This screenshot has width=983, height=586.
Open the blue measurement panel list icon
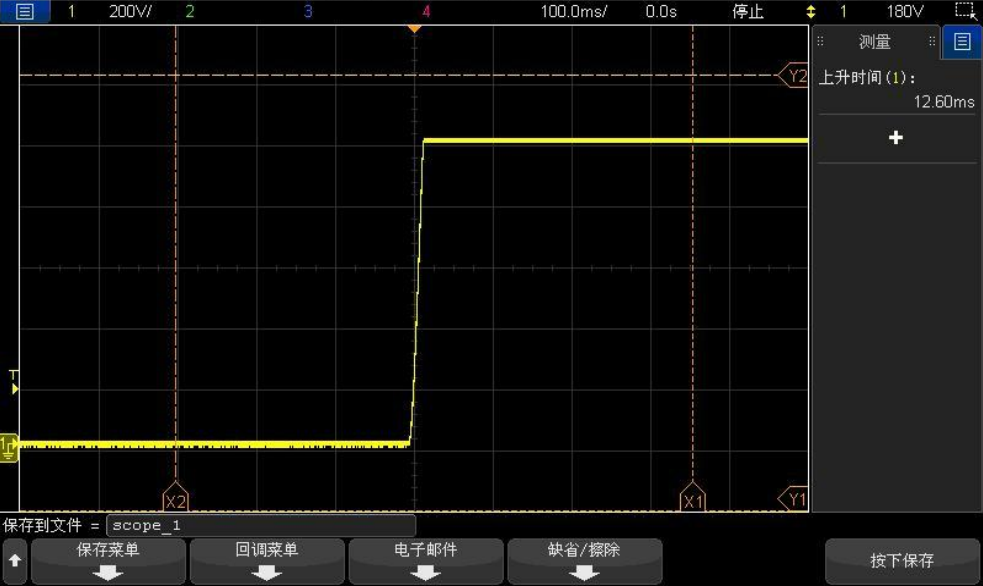tap(962, 41)
